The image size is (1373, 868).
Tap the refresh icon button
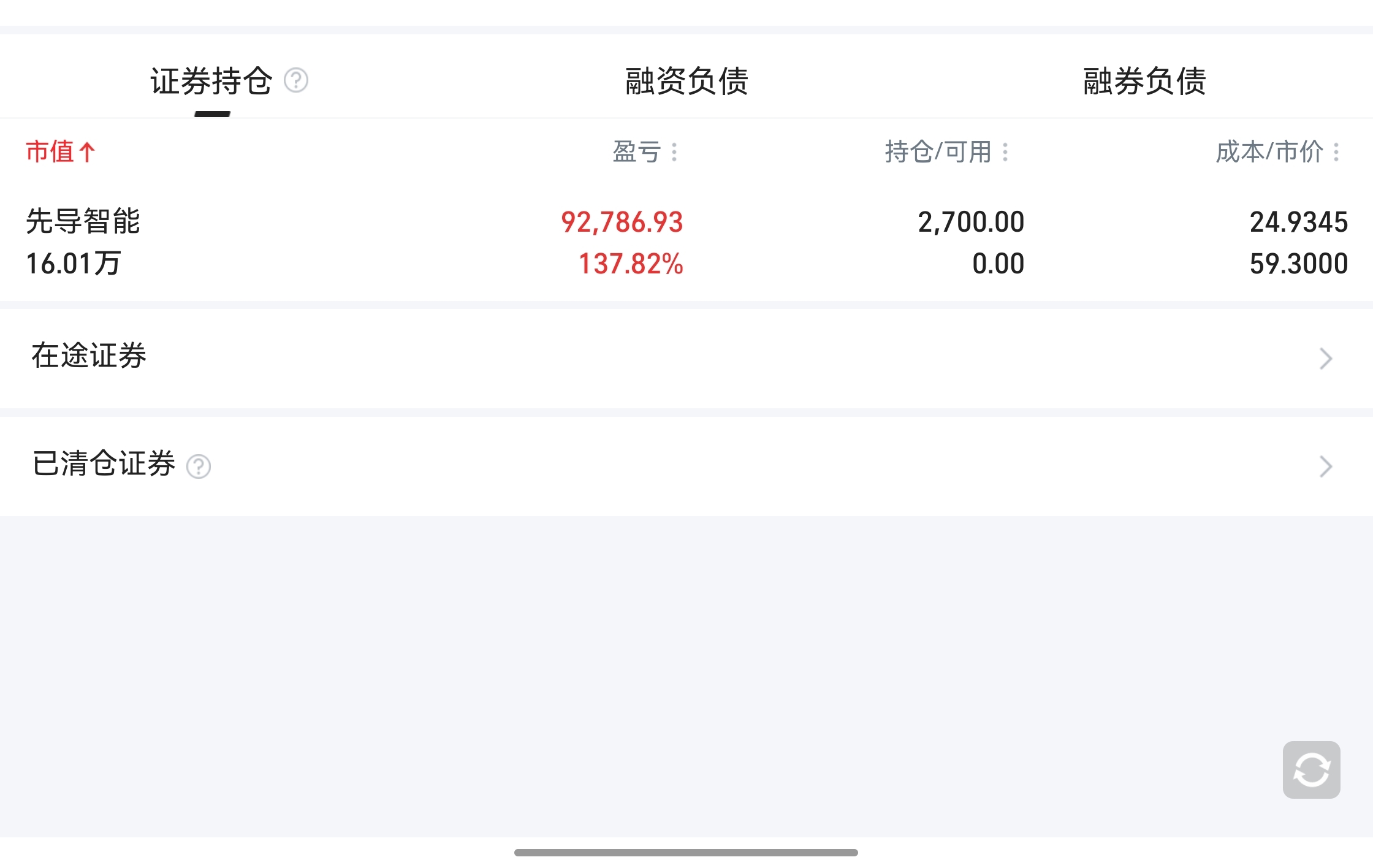[1311, 770]
